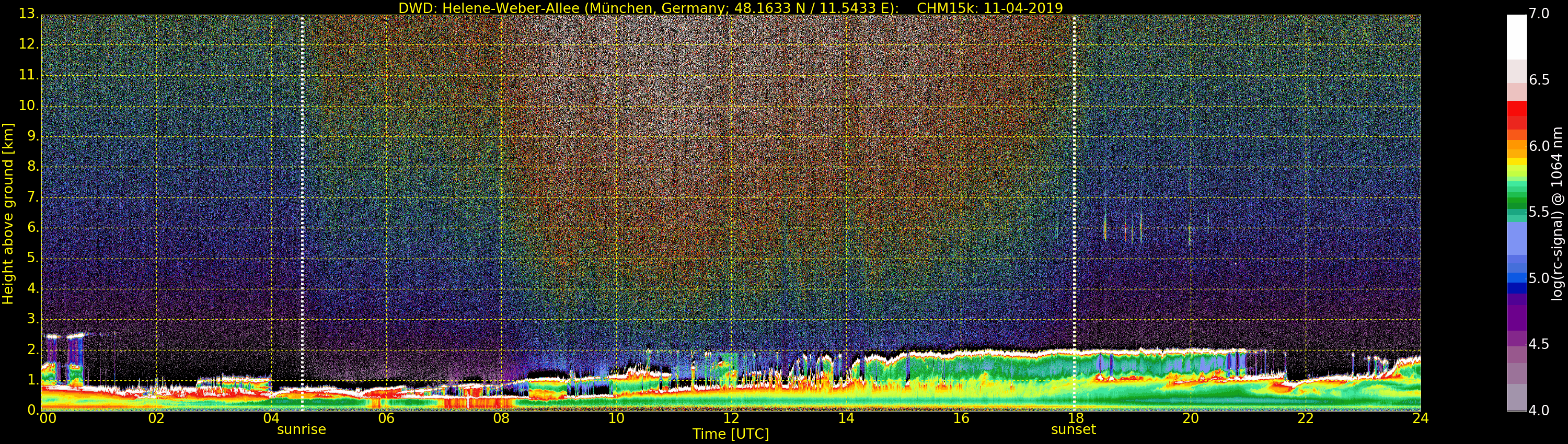Screen dimensions: 1568x444
Task: Click the colorbar tick label 5.5
Action: [x=1539, y=212]
